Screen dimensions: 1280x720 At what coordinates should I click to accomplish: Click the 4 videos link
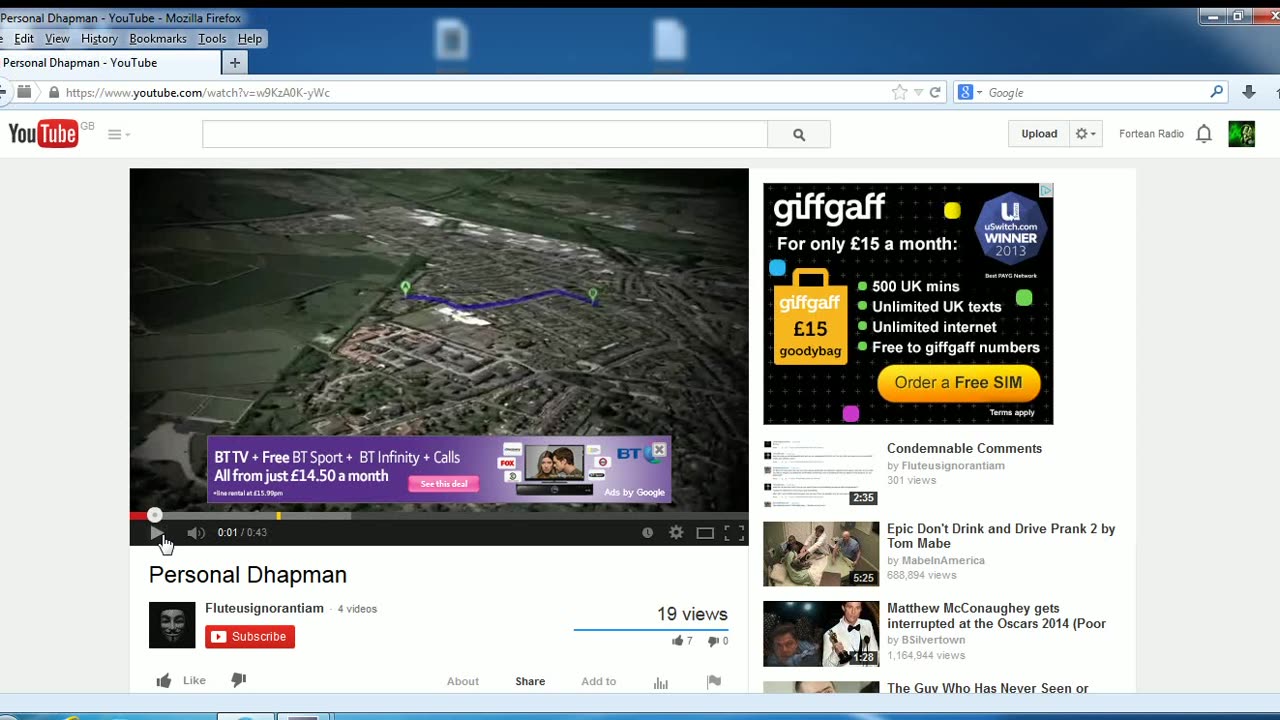(x=357, y=609)
